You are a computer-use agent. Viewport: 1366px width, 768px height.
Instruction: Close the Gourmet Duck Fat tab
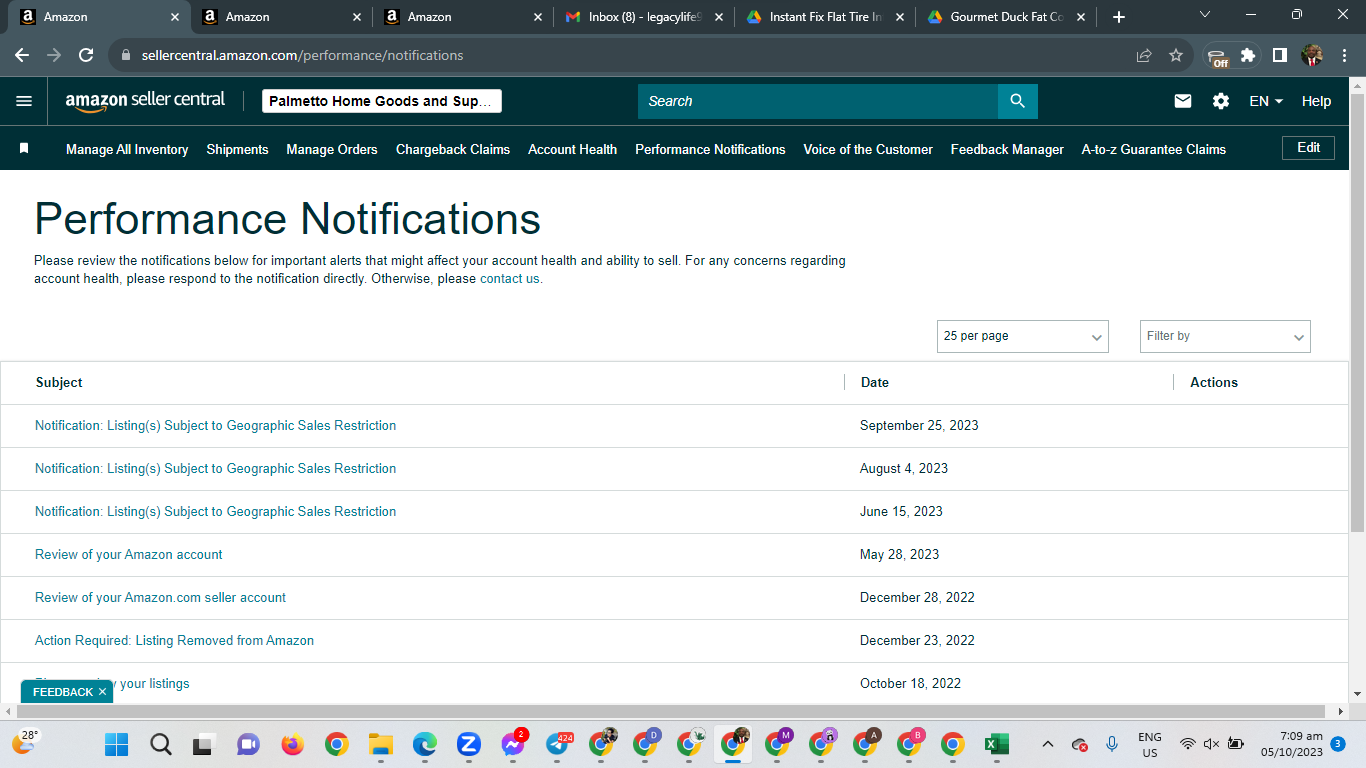point(1081,17)
